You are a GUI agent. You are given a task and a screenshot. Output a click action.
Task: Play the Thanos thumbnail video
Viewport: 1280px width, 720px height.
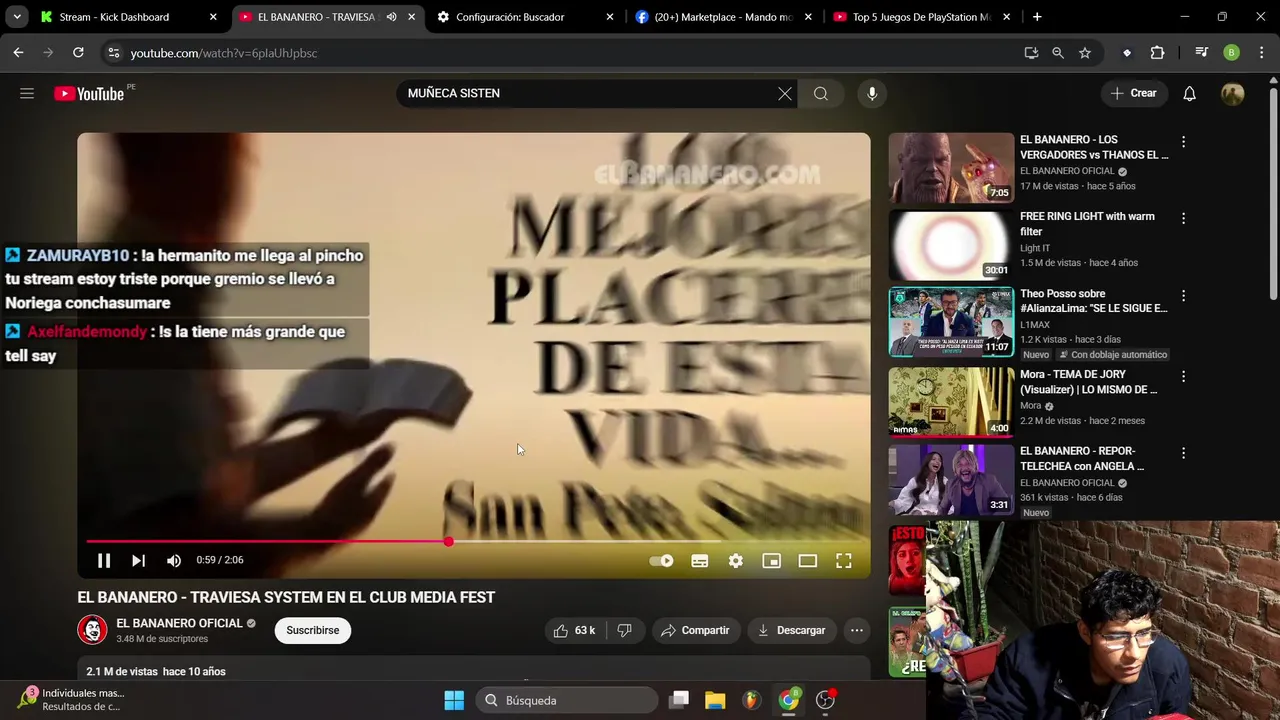[x=951, y=168]
